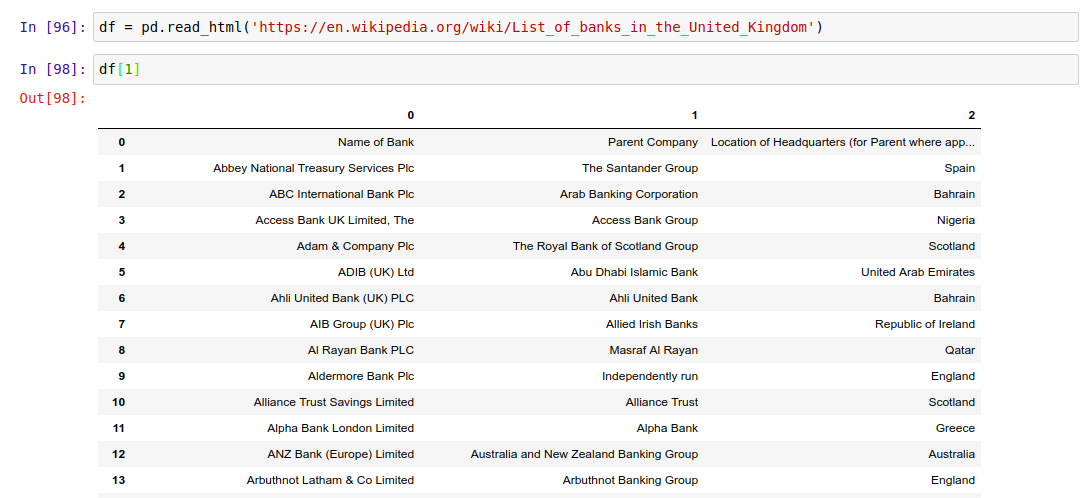This screenshot has height=498, width=1088.
Task: Click column header 0 of the dataframe
Action: (x=410, y=115)
